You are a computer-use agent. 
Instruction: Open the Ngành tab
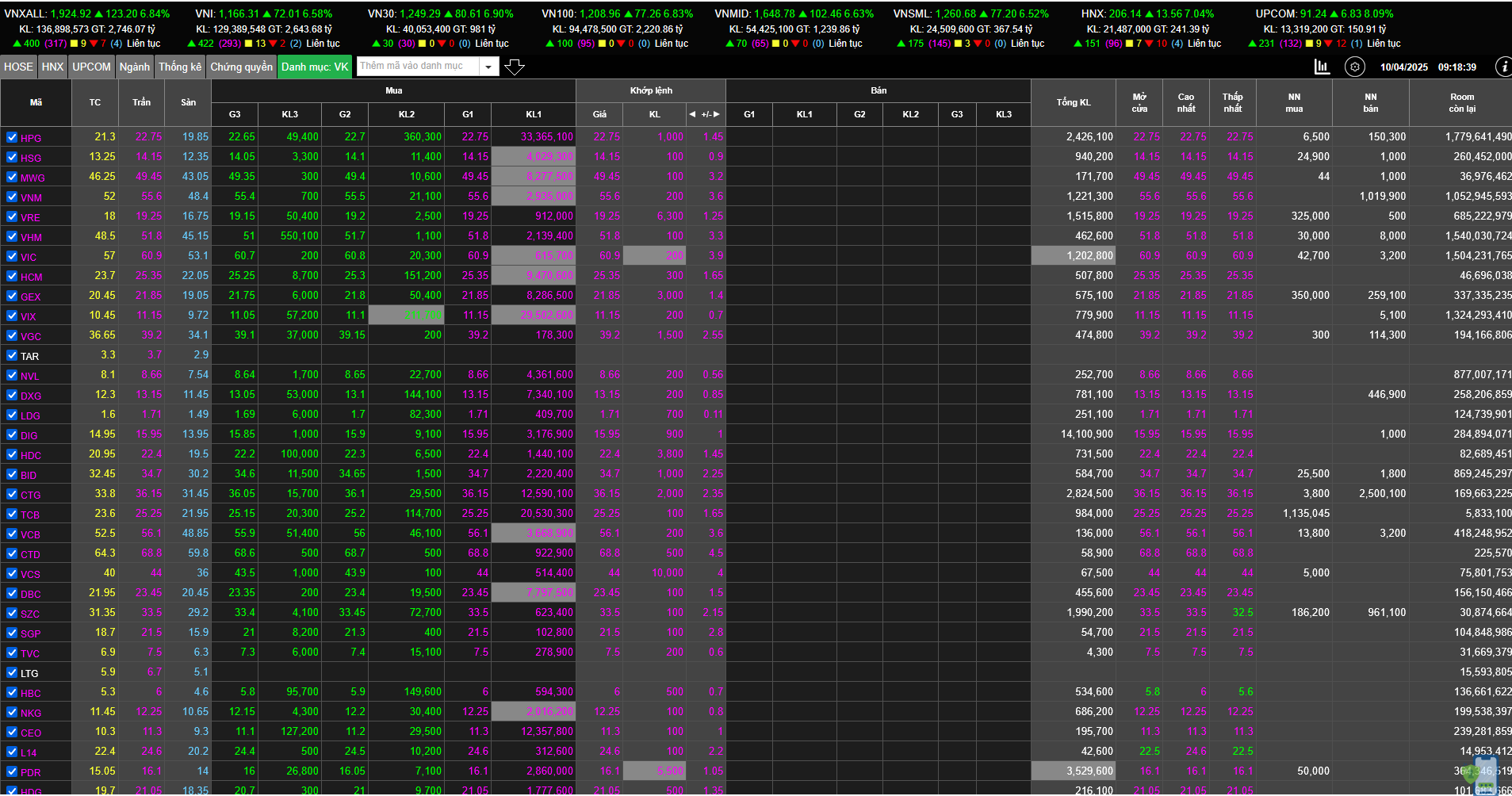[x=135, y=67]
